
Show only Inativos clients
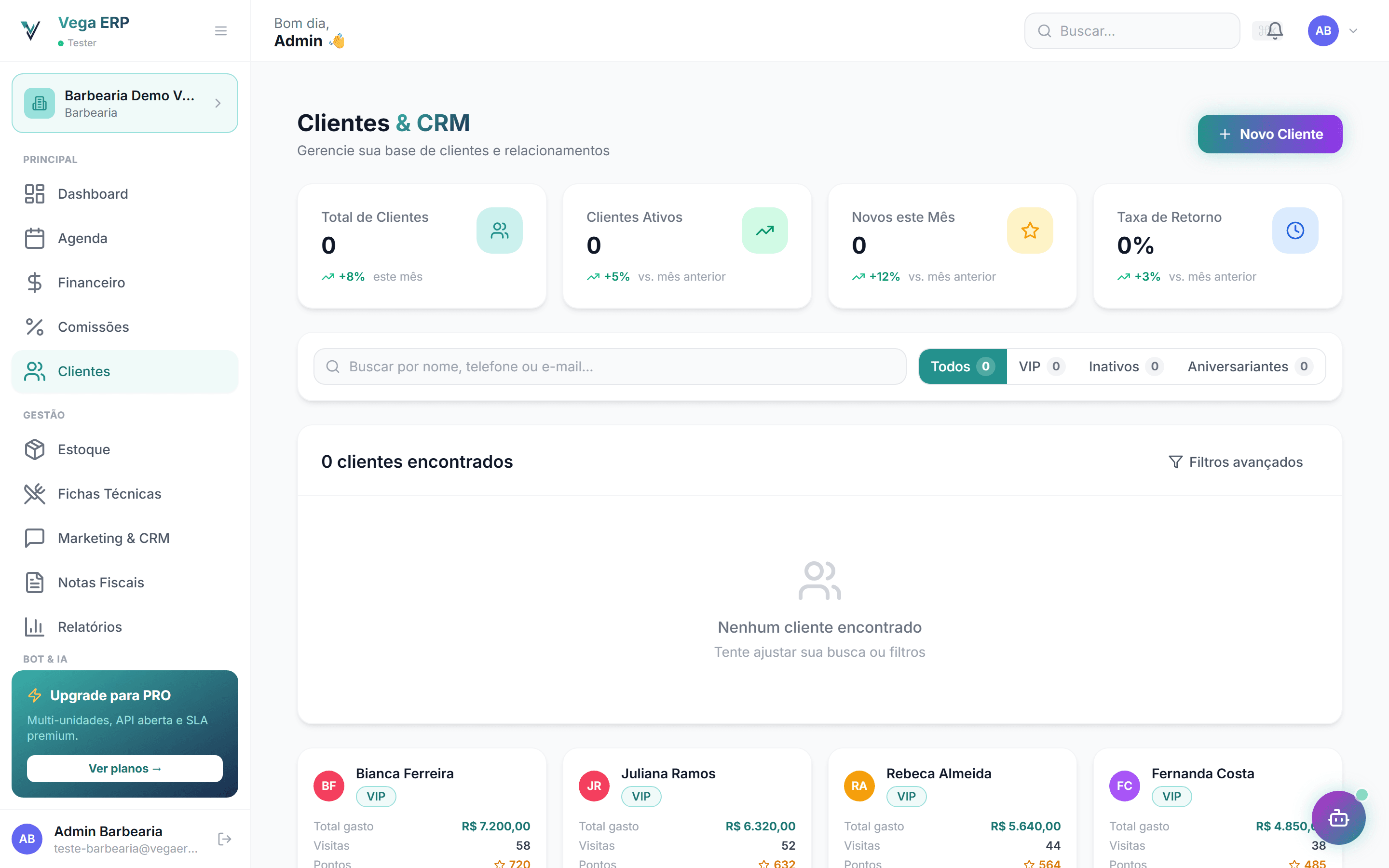pos(1124,366)
